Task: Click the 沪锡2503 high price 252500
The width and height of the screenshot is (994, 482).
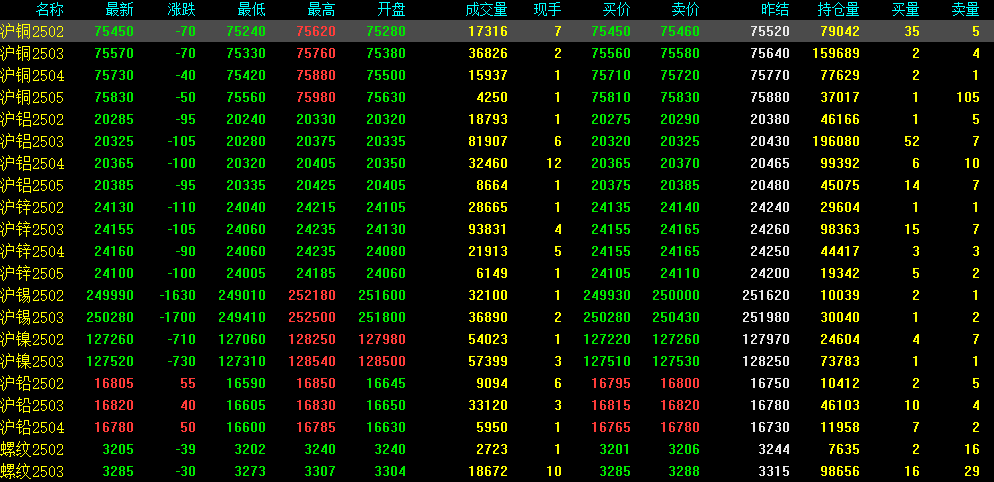Action: click(x=312, y=317)
